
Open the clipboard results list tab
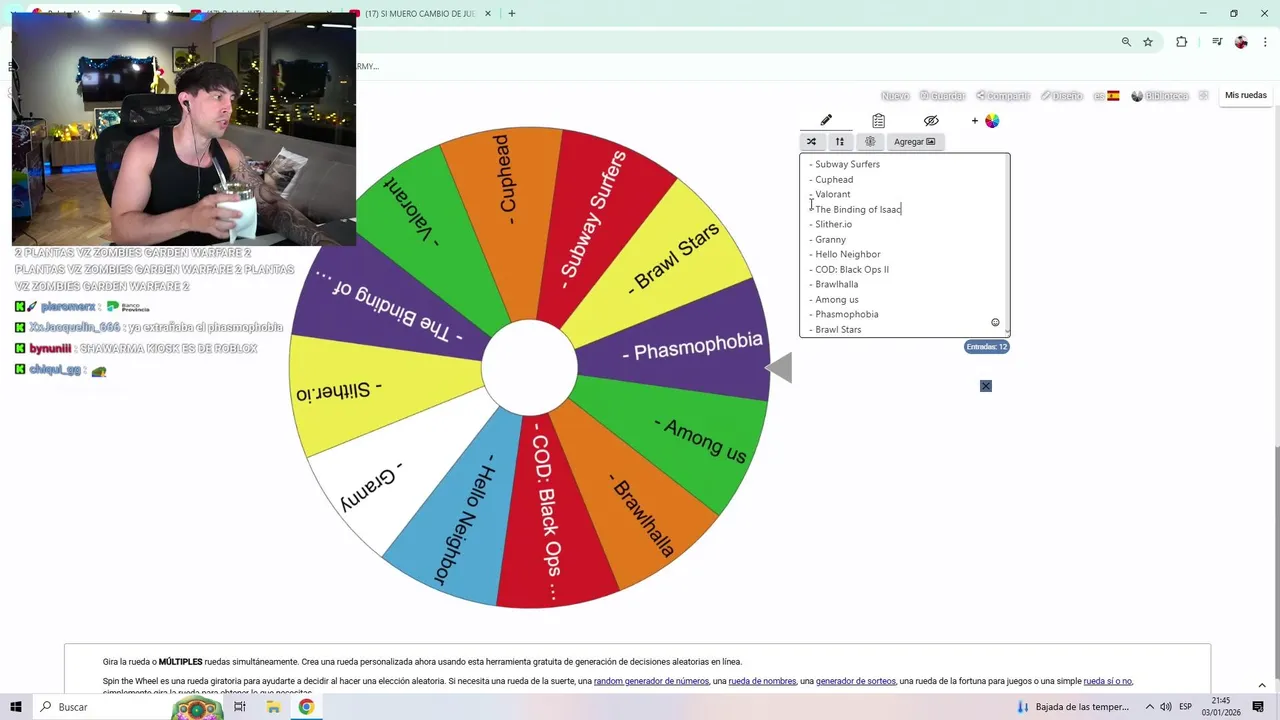(x=878, y=120)
